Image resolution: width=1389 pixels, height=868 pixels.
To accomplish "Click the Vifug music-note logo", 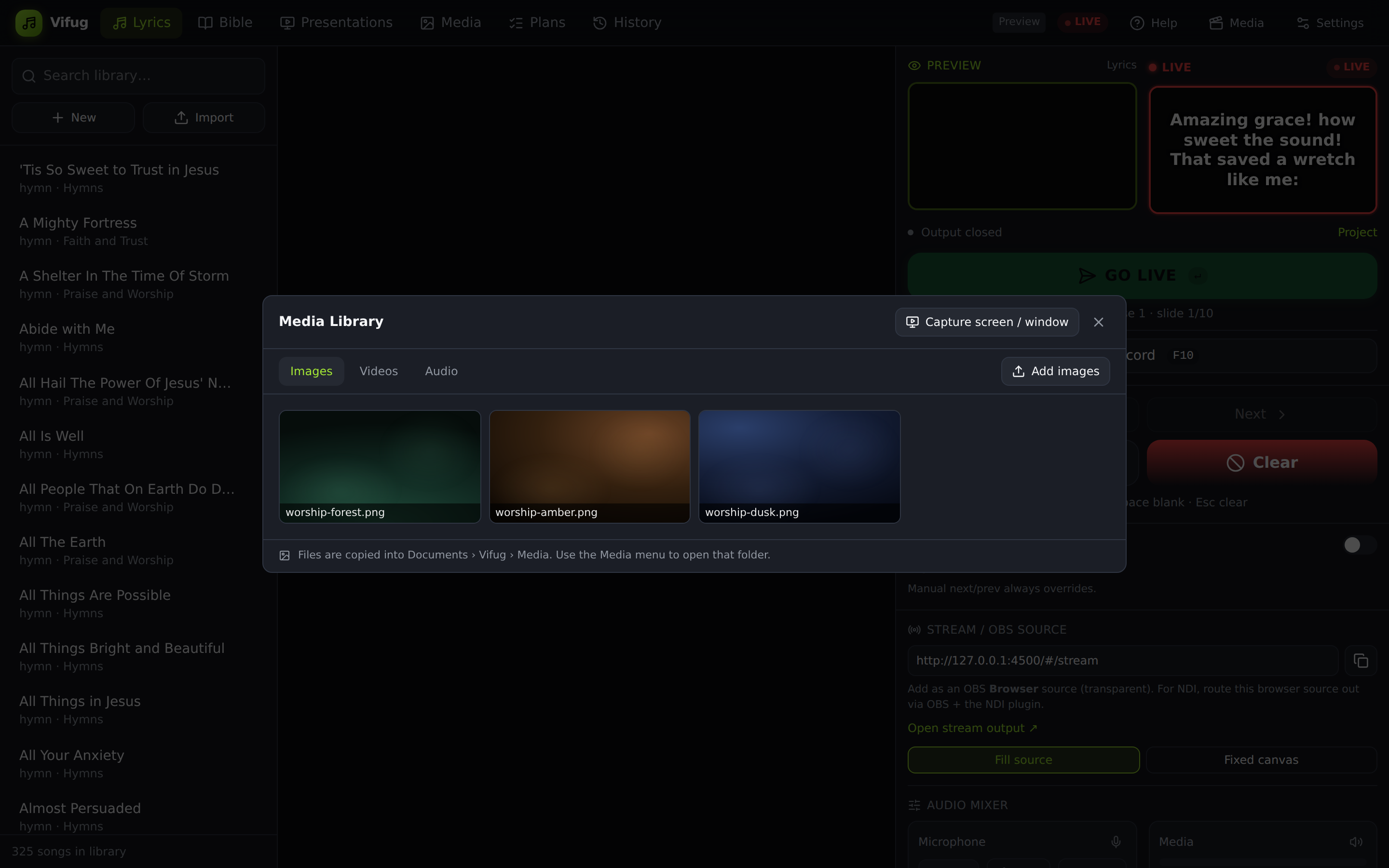I will (29, 23).
